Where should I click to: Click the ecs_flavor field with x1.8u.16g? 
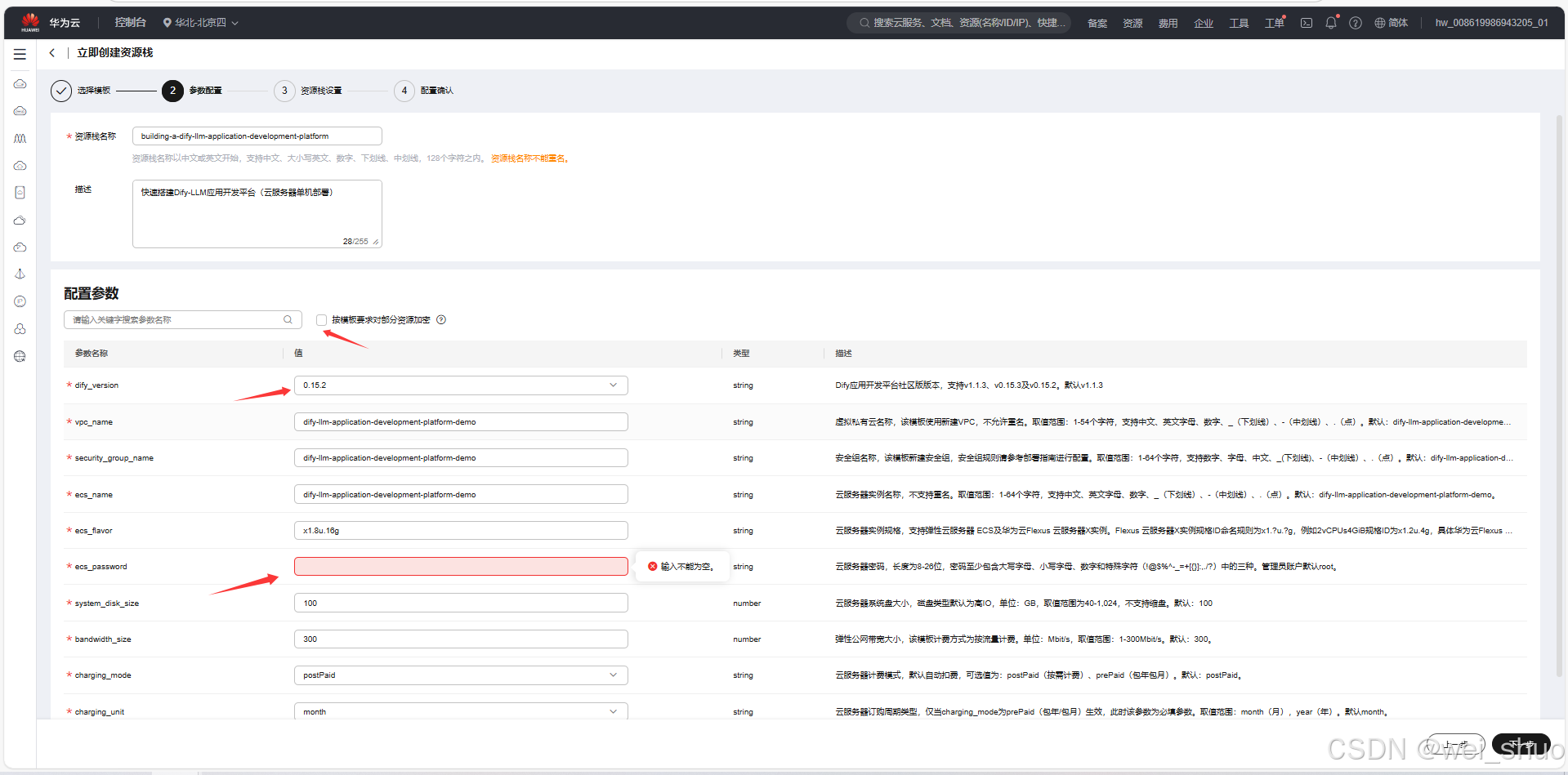tap(461, 531)
